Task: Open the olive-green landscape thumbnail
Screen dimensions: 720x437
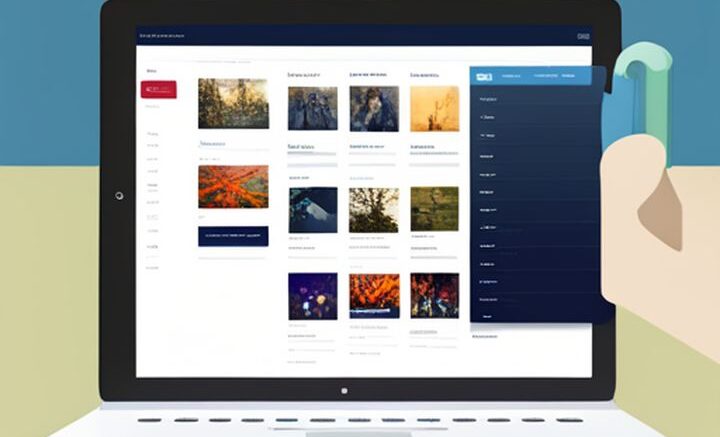Action: pyautogui.click(x=434, y=209)
